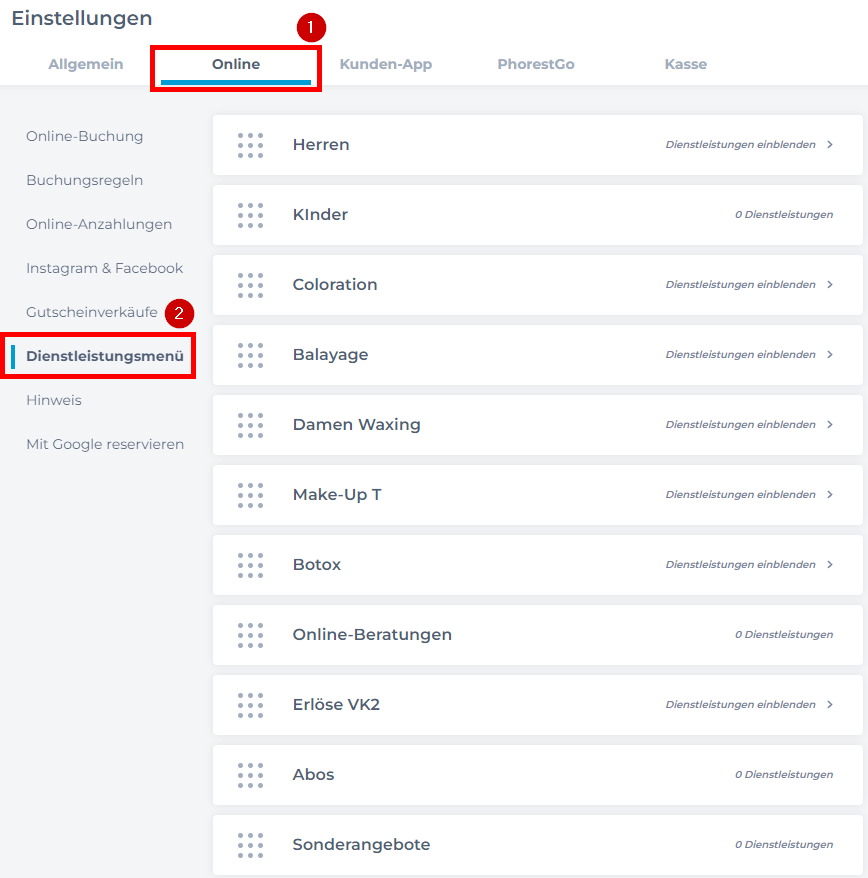Viewport: 868px width, 878px height.
Task: Select Mit Google reservieren in sidebar
Action: (105, 444)
